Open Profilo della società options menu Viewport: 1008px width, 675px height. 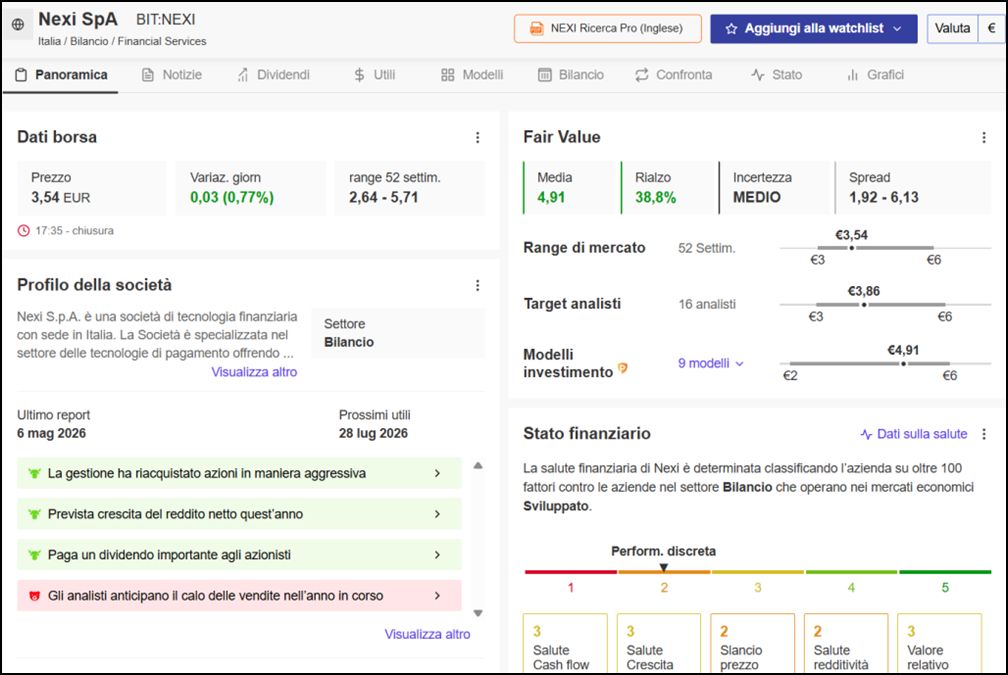coord(477,285)
